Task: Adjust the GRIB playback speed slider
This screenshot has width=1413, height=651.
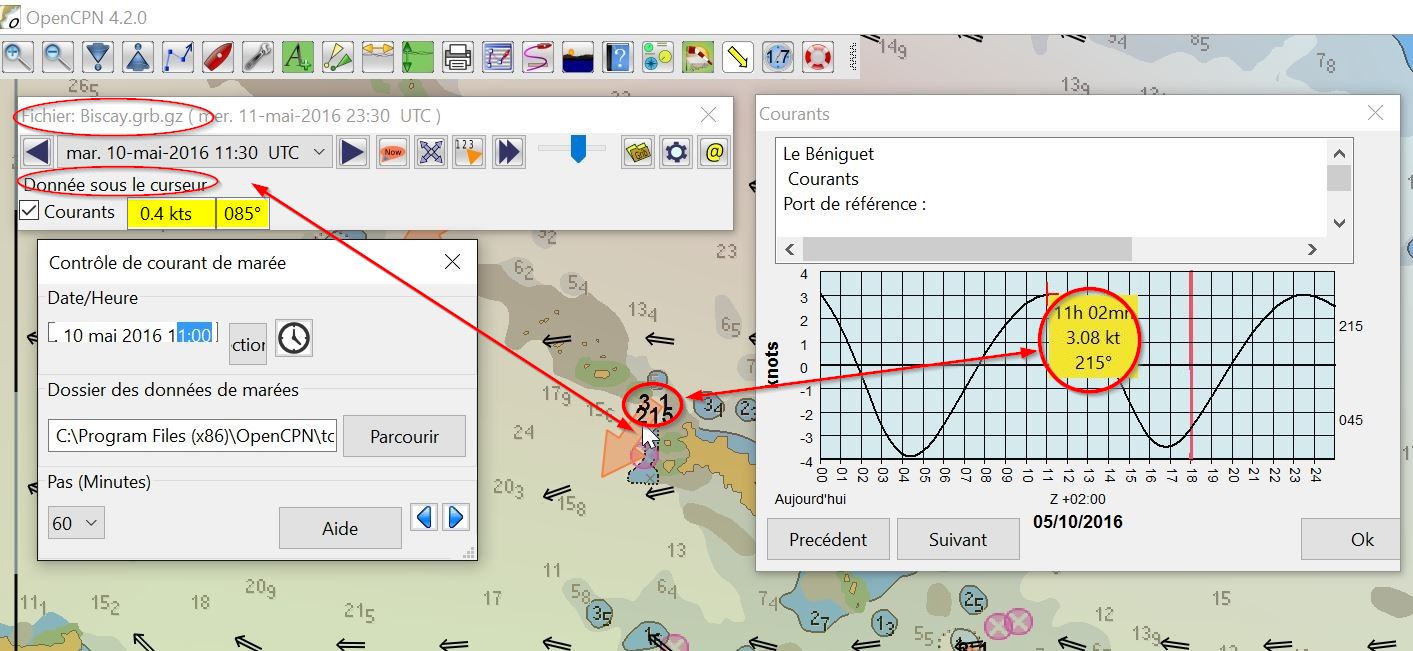Action: click(x=577, y=149)
